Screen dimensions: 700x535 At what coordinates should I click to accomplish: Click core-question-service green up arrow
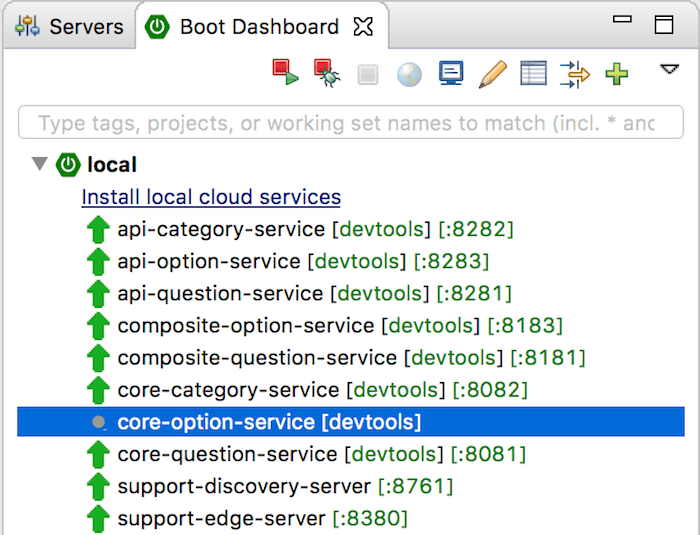[x=98, y=454]
